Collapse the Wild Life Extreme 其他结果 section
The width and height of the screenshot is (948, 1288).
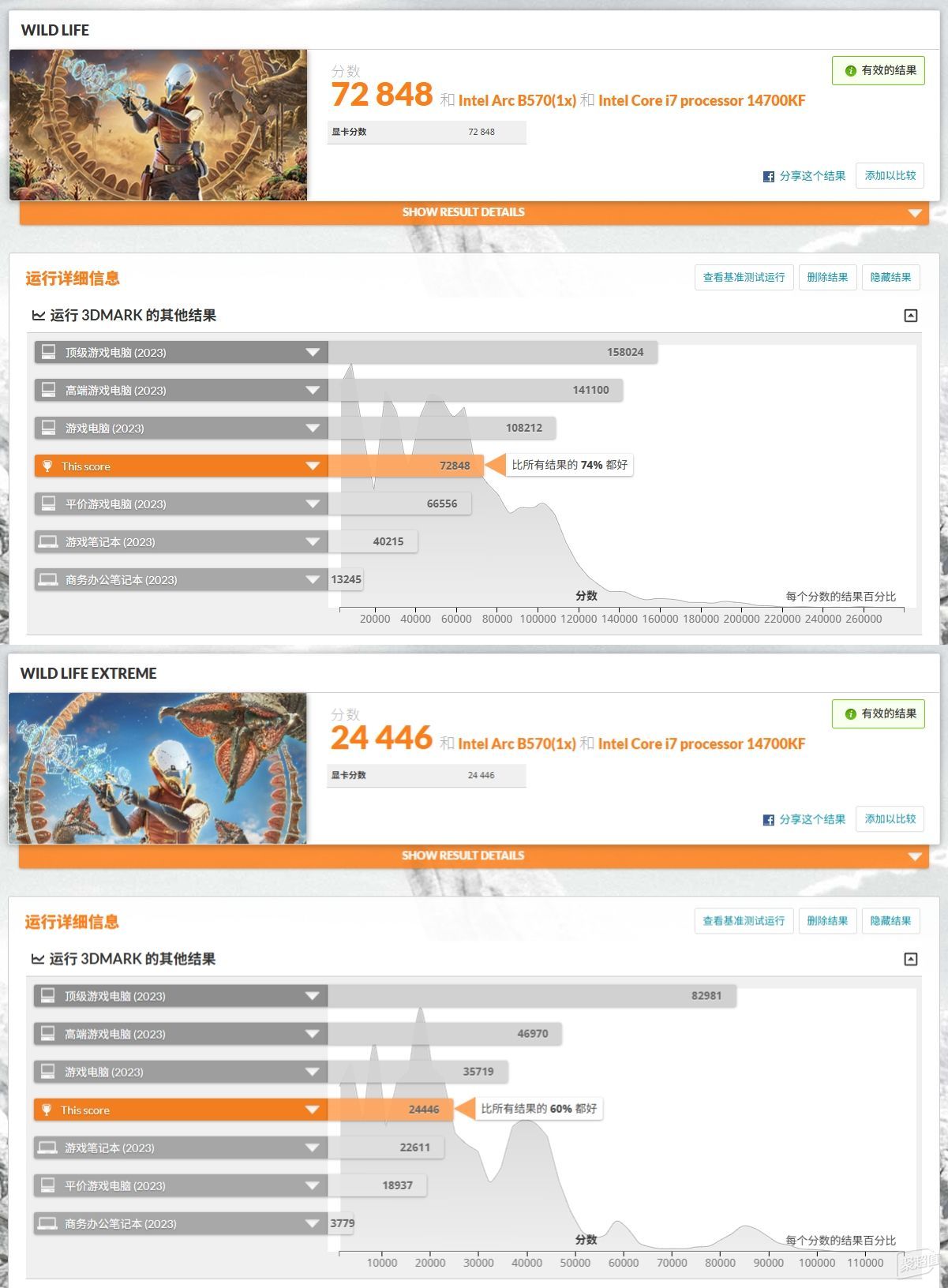coord(910,959)
